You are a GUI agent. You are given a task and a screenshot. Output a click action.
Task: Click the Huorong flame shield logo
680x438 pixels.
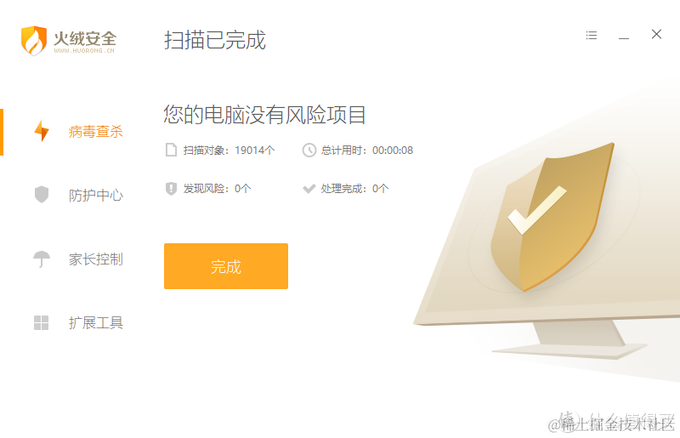(34, 40)
